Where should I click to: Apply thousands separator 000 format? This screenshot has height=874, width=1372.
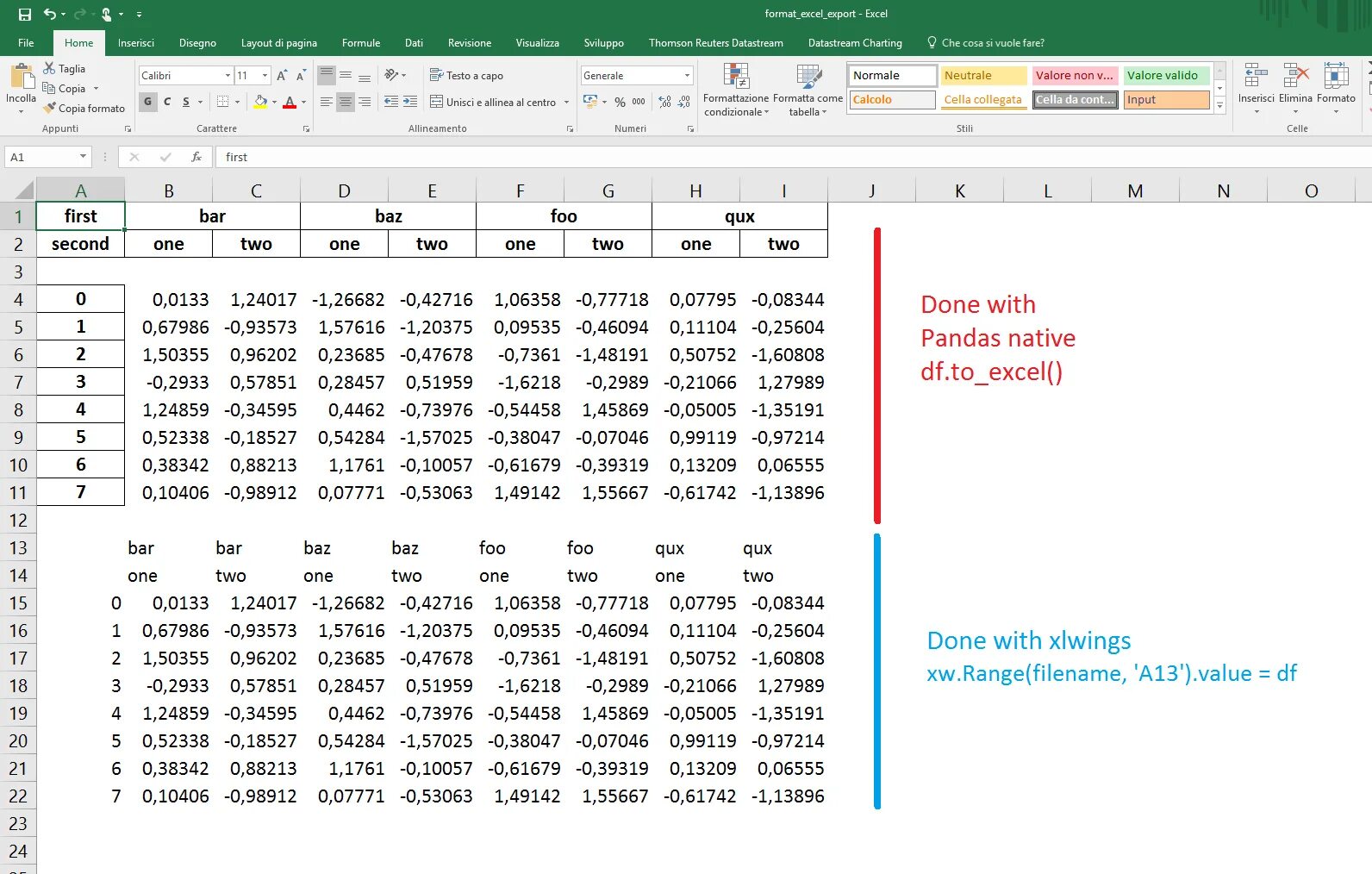[639, 102]
